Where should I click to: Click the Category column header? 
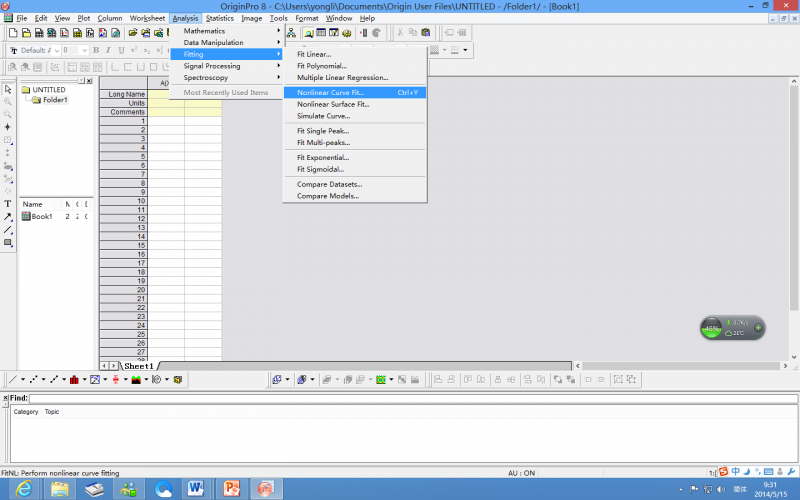point(26,412)
